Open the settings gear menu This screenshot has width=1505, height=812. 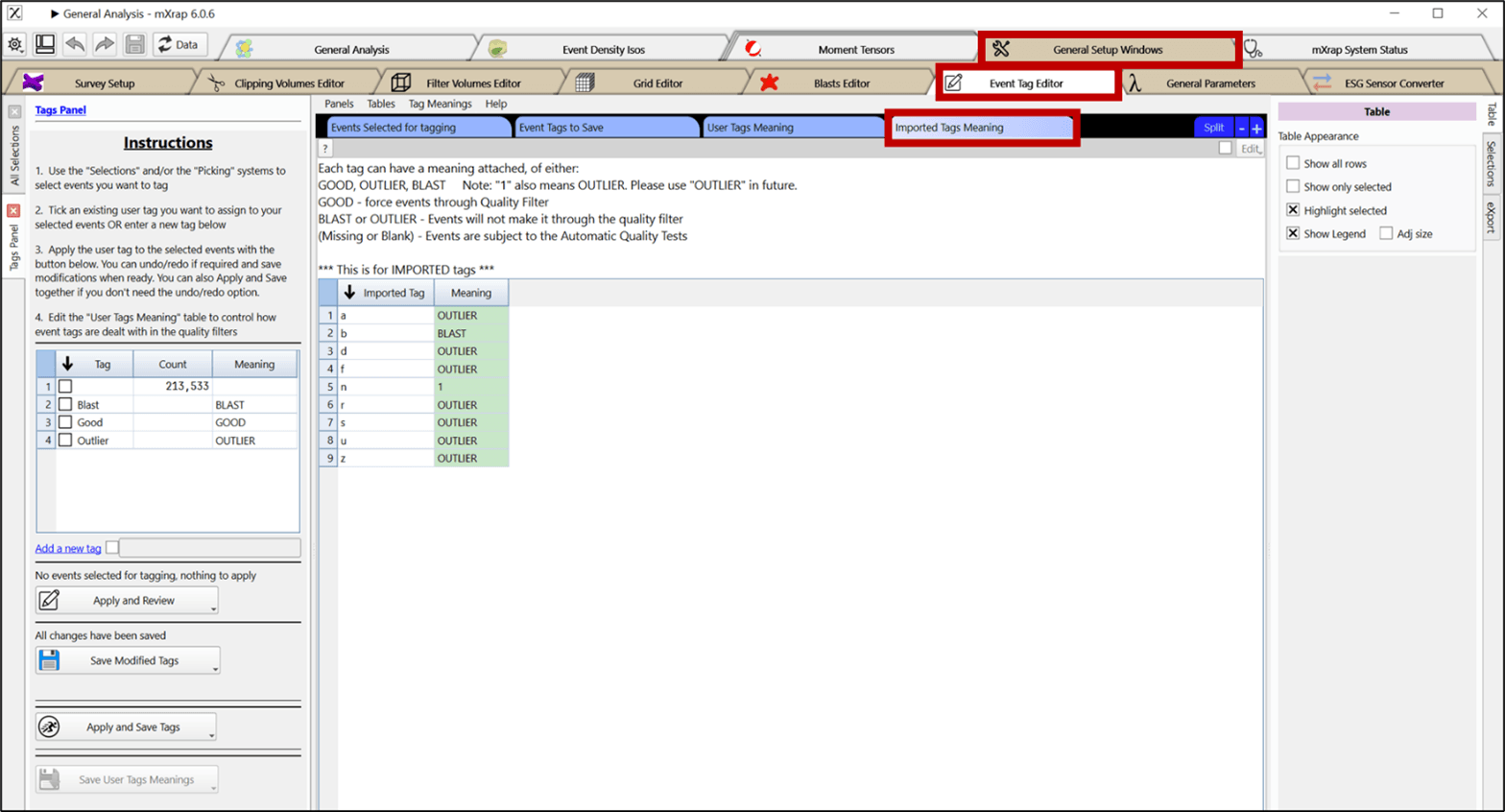15,45
